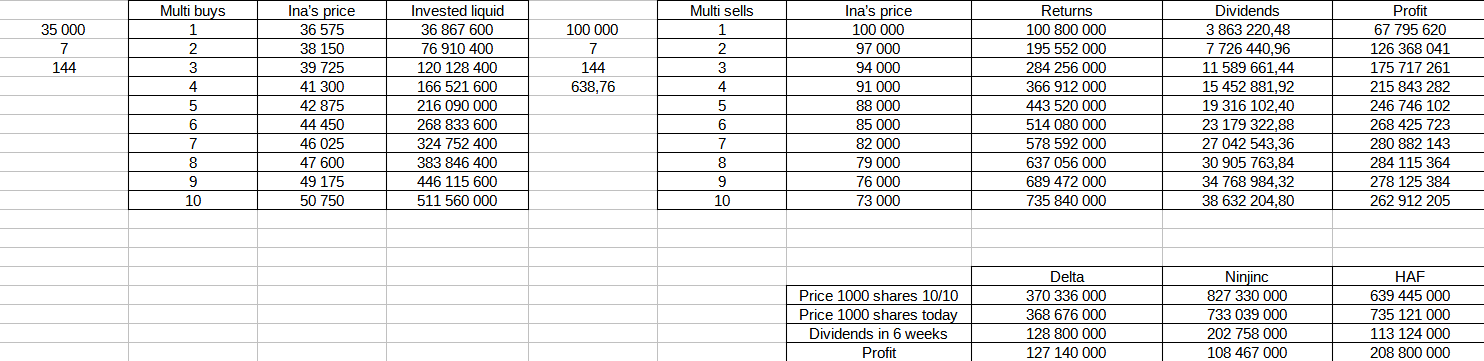
Task: Select the 'Dividends' column header cell
Action: (x=1247, y=11)
